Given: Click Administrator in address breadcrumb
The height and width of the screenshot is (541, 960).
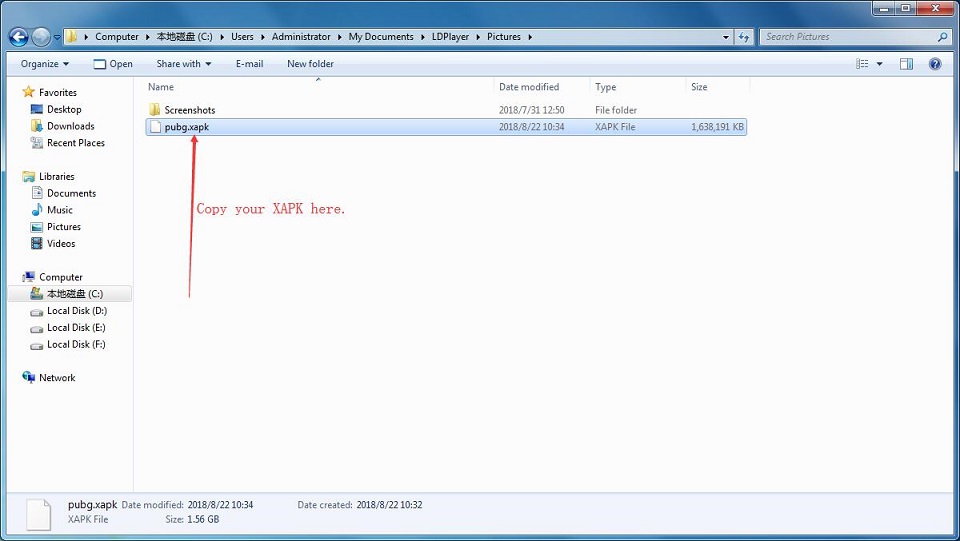Looking at the screenshot, I should (x=301, y=37).
